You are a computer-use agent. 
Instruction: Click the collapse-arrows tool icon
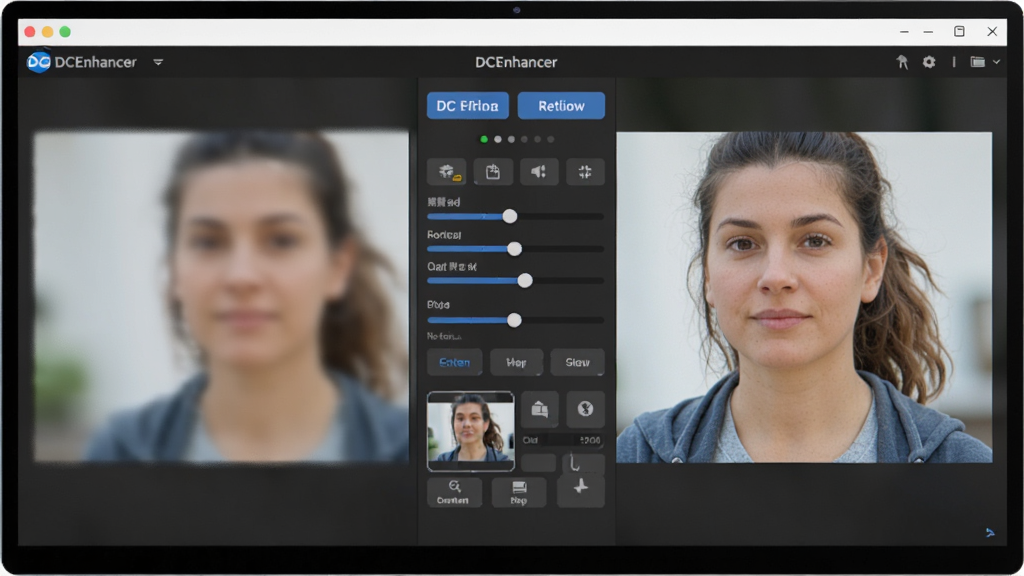point(585,172)
